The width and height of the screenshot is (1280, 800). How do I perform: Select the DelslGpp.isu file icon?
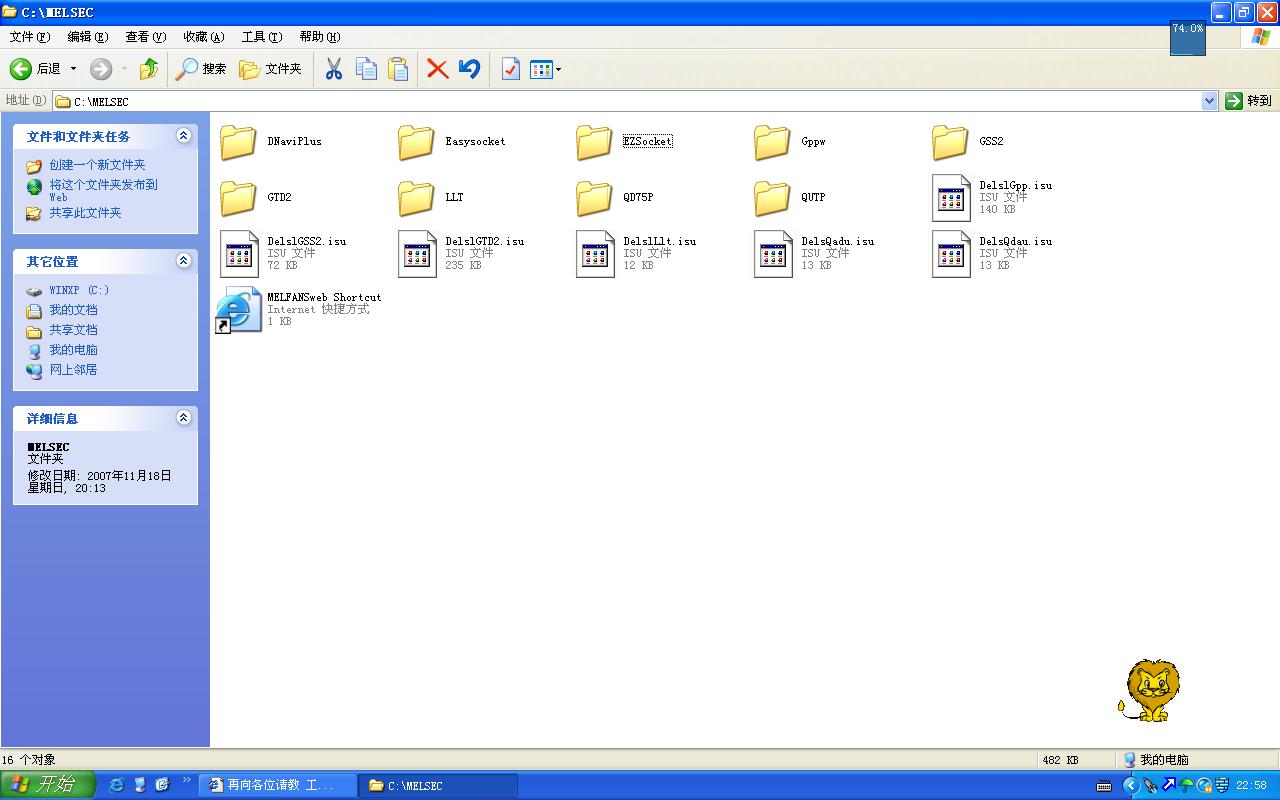click(951, 198)
